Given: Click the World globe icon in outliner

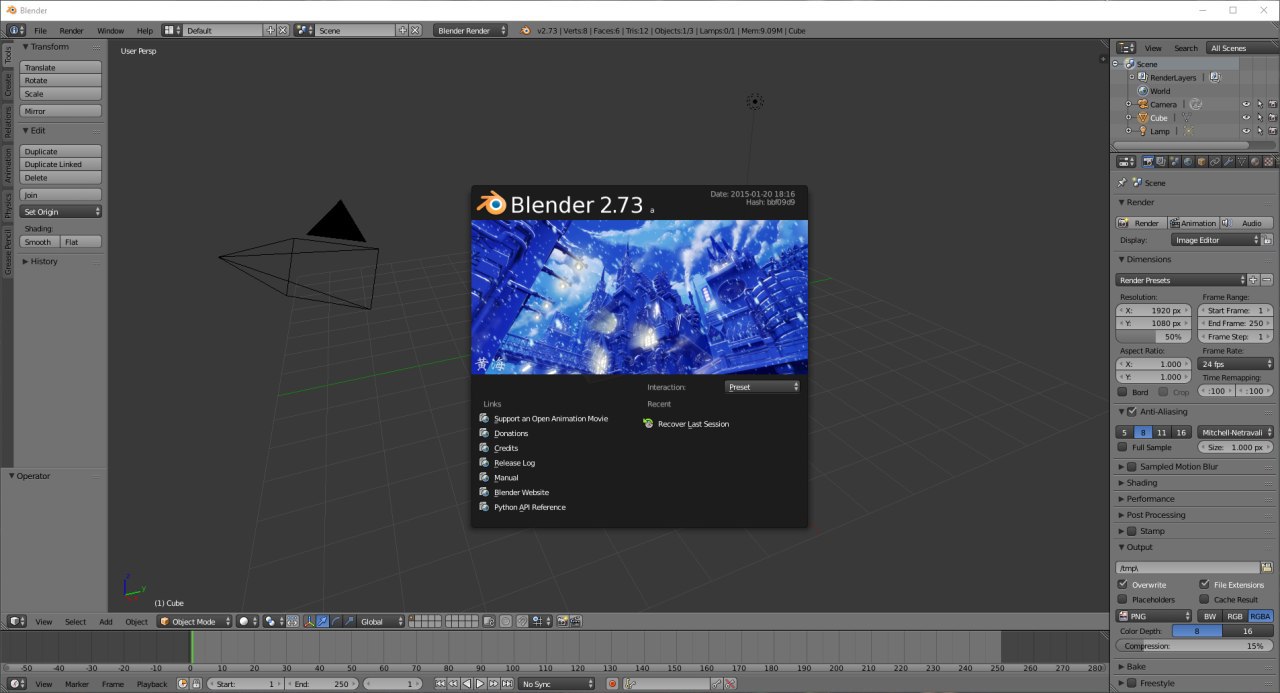Looking at the screenshot, I should click(x=1142, y=91).
